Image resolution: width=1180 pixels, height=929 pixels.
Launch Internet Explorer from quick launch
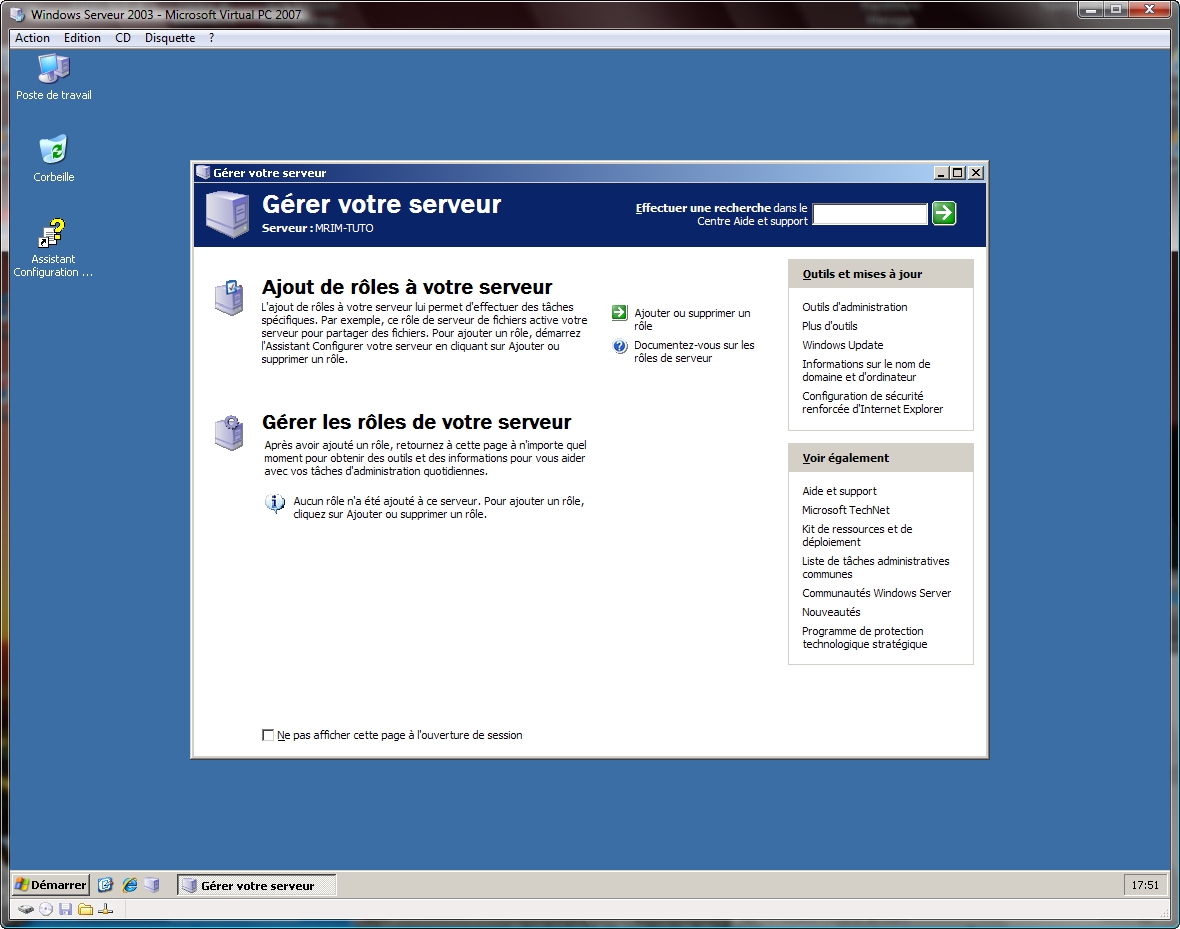coord(129,885)
